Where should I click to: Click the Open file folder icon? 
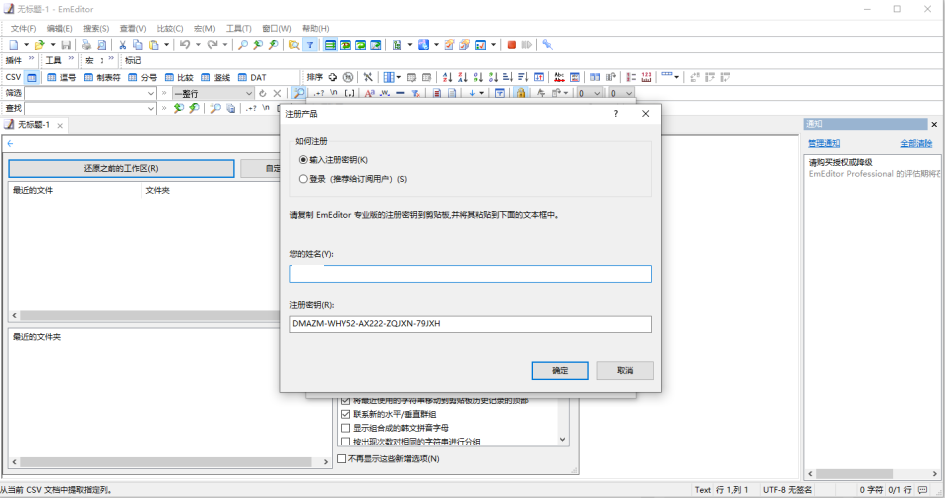[40, 45]
